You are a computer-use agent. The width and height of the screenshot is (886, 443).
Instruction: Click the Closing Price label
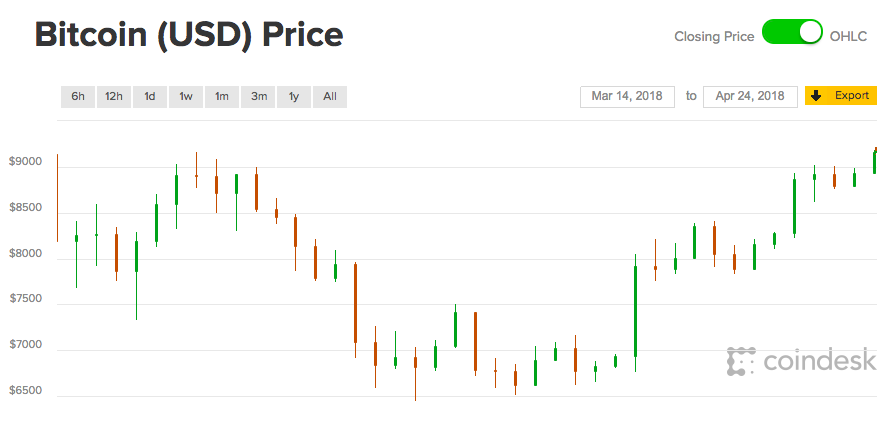coord(714,36)
